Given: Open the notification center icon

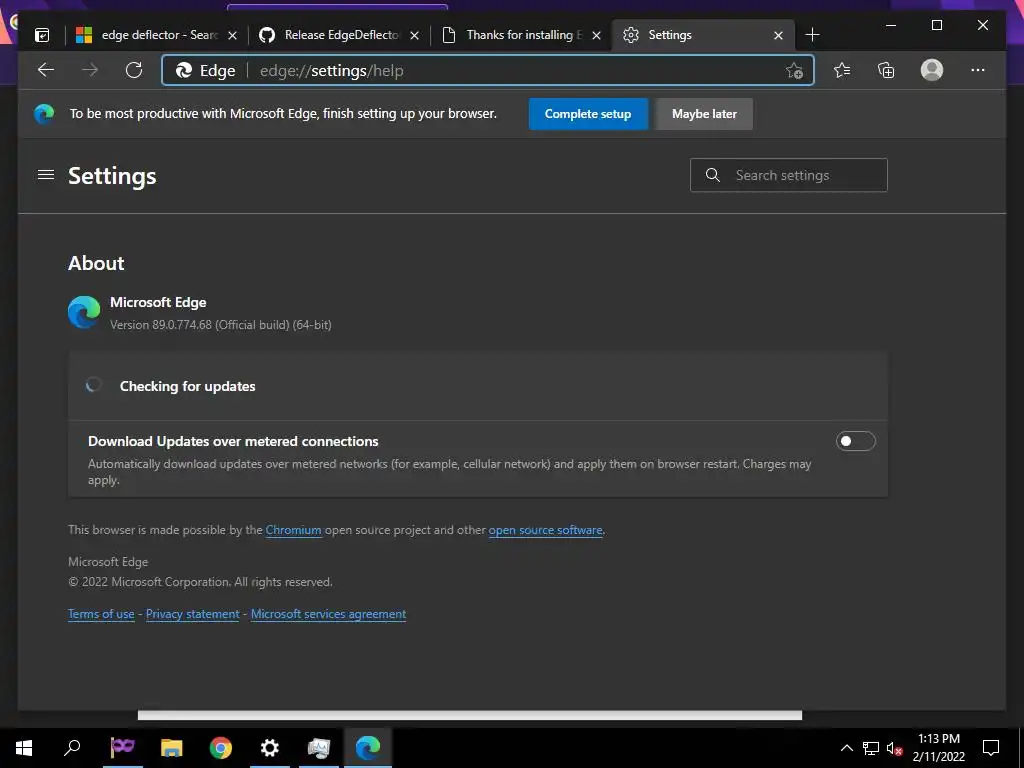Looking at the screenshot, I should point(991,748).
